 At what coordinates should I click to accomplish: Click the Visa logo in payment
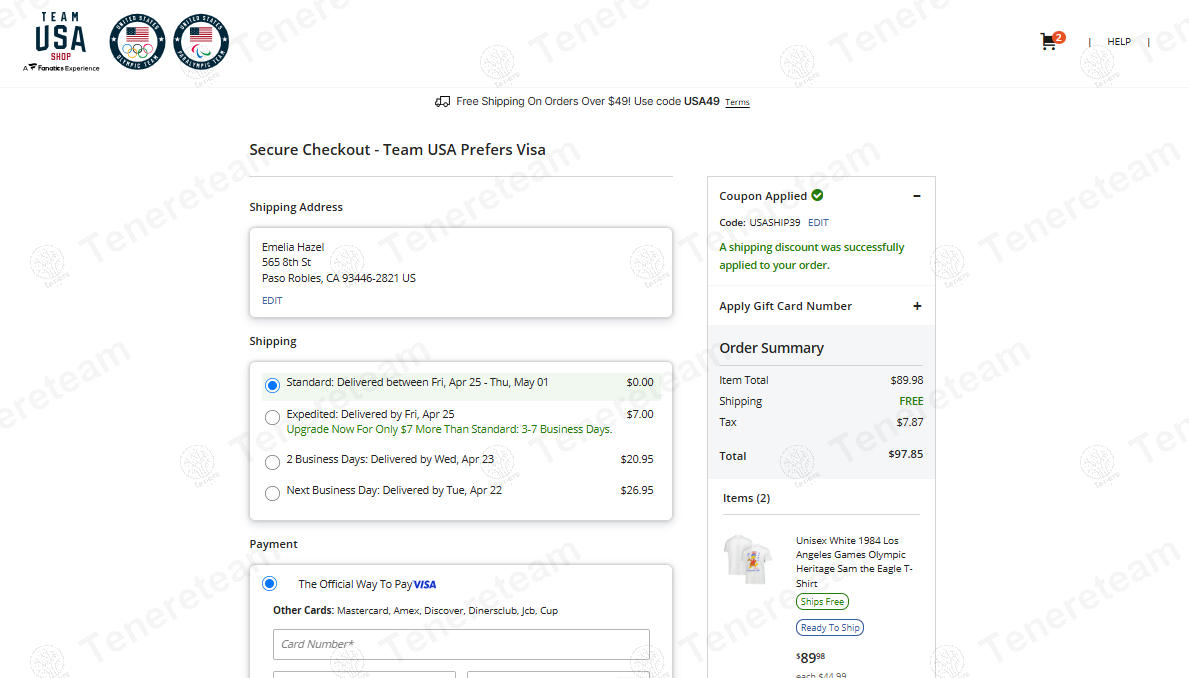coord(425,584)
